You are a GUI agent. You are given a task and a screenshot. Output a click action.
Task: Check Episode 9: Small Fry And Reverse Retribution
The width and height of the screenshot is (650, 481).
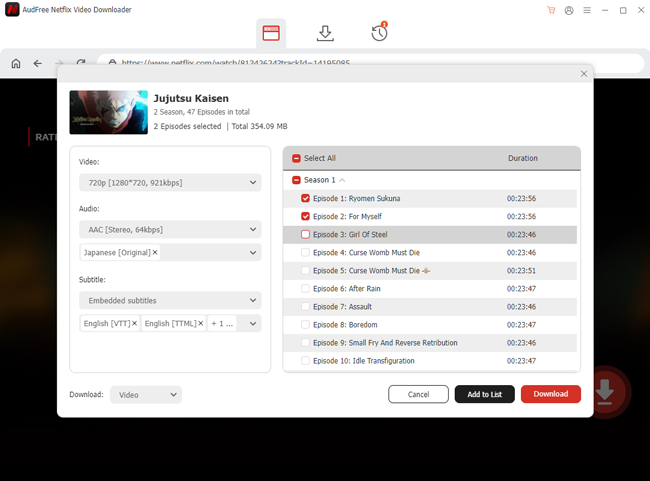(306, 343)
